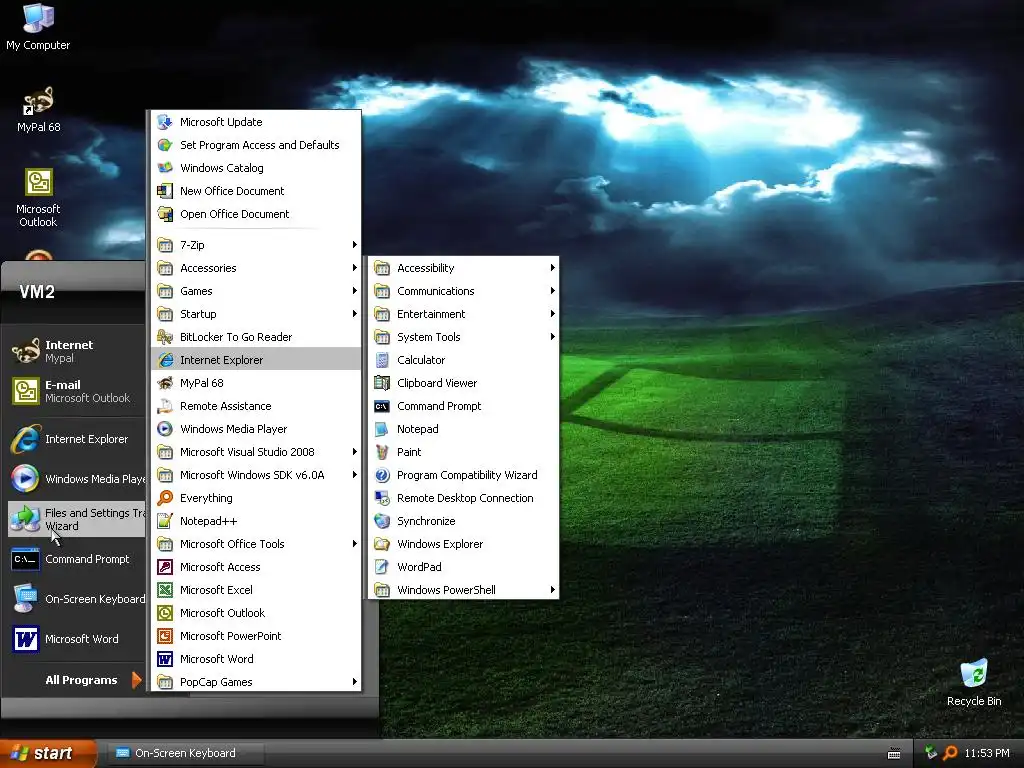
Task: Open Command Prompt in Start menu left pane
Action: [76, 559]
